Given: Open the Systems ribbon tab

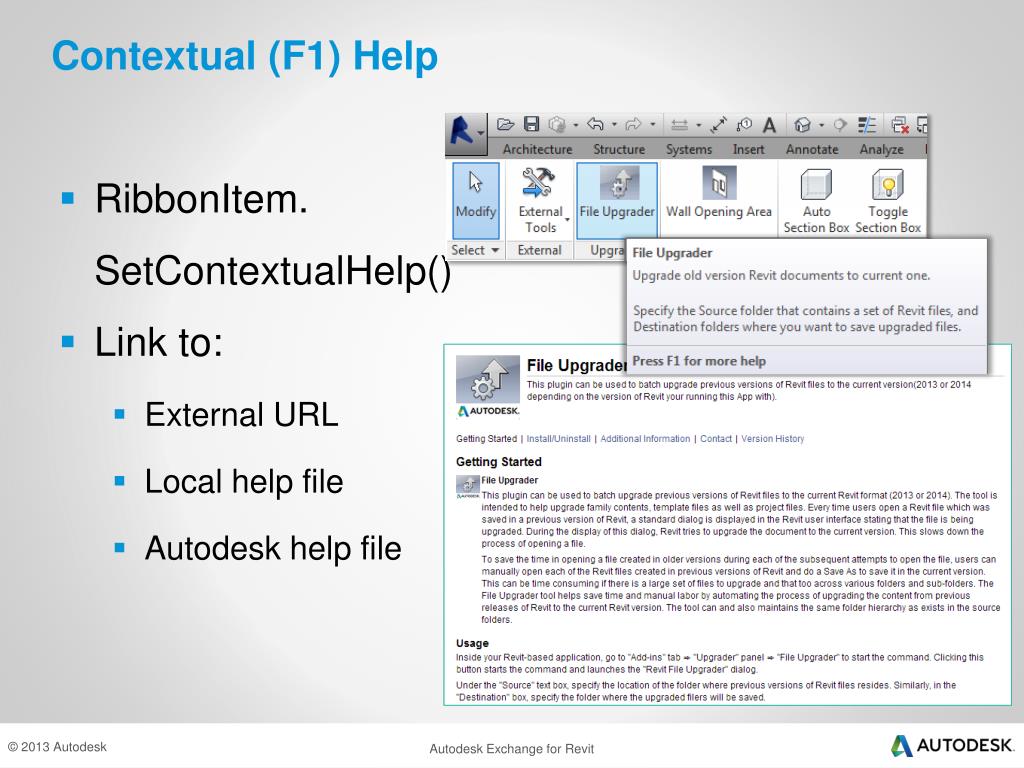Looking at the screenshot, I should pyautogui.click(x=689, y=150).
